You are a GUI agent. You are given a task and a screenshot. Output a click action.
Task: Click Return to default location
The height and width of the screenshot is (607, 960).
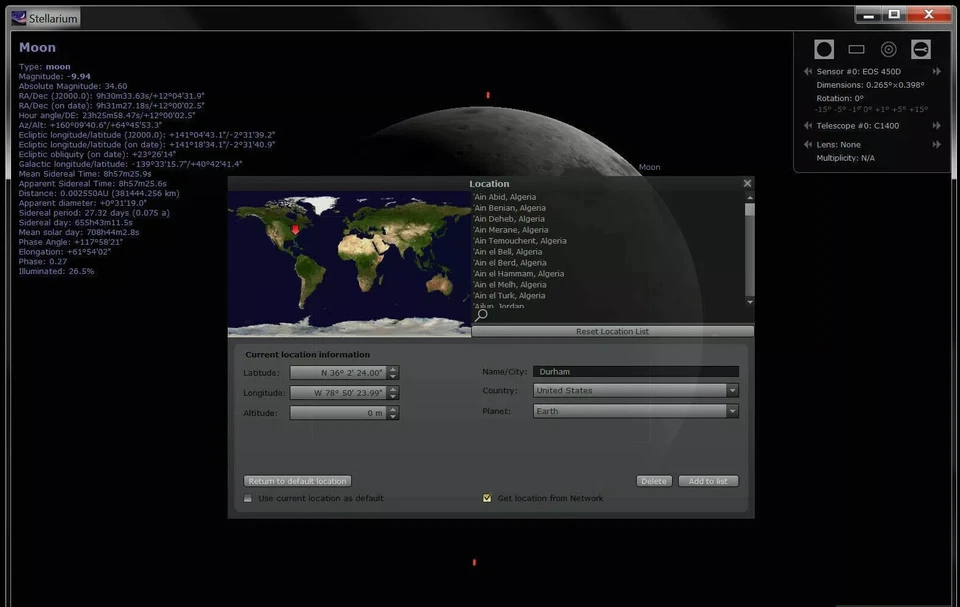pyautogui.click(x=296, y=480)
